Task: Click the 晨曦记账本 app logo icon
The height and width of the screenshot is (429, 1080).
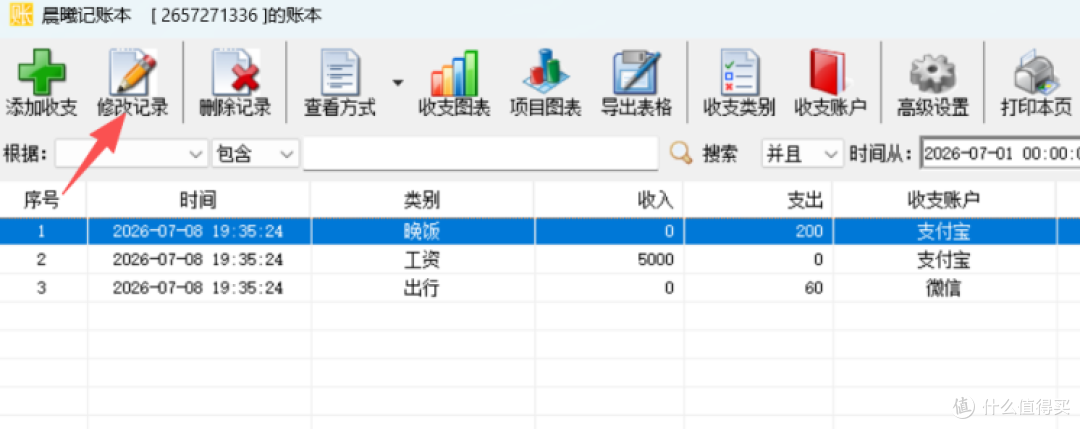Action: [21, 14]
